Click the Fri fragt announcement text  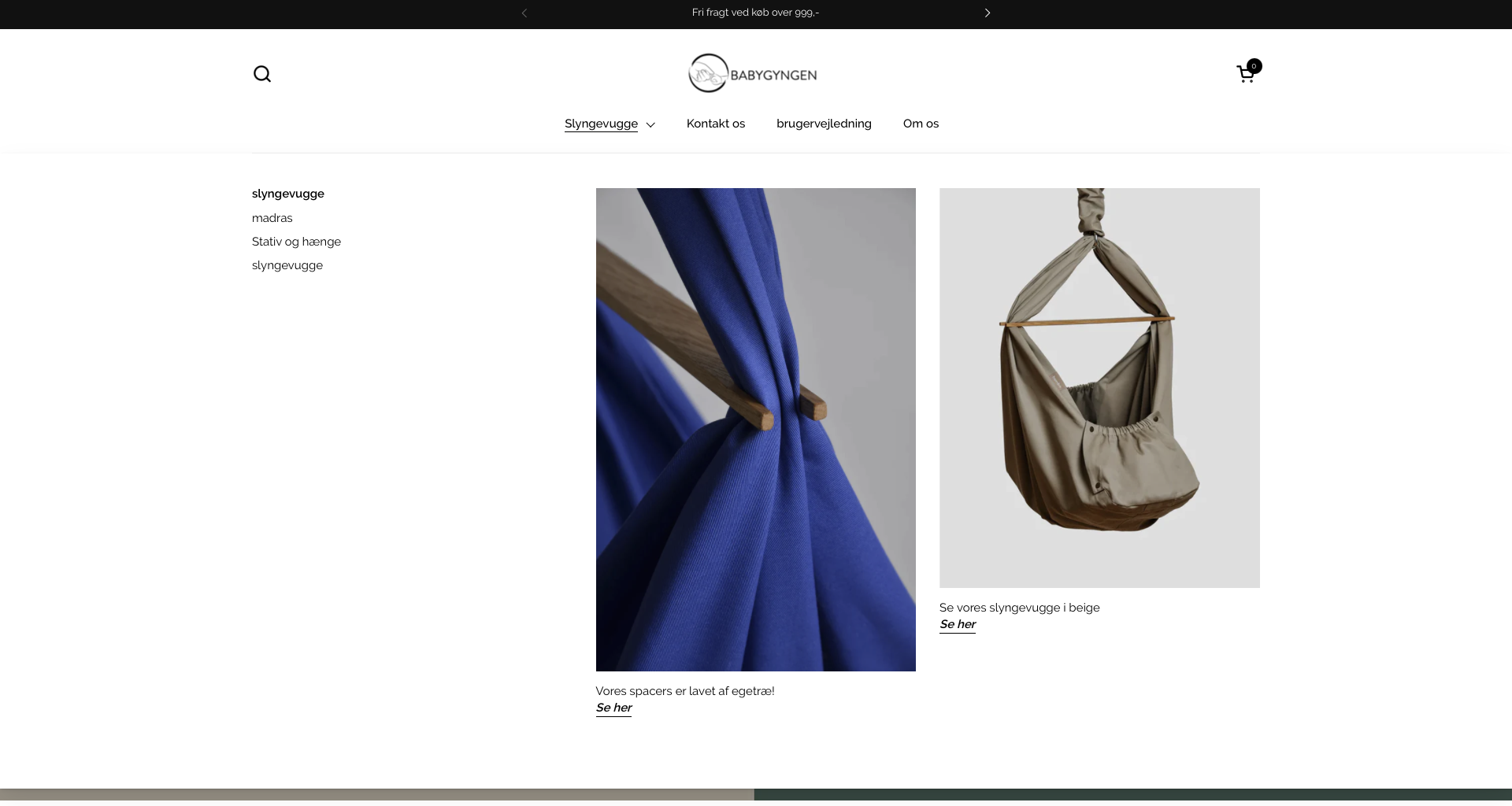pyautogui.click(x=755, y=13)
